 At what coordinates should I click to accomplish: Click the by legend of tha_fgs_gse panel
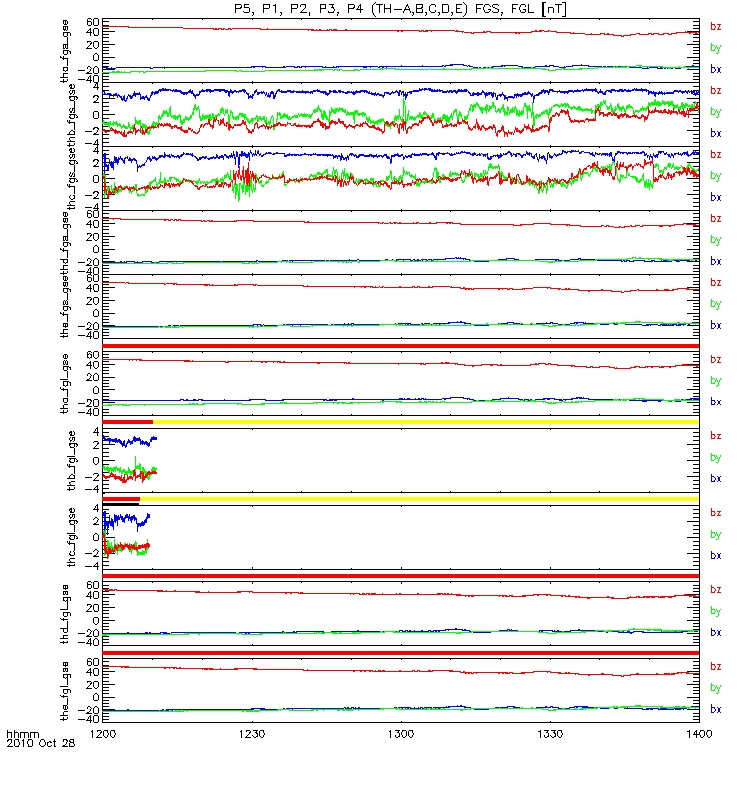click(716, 48)
